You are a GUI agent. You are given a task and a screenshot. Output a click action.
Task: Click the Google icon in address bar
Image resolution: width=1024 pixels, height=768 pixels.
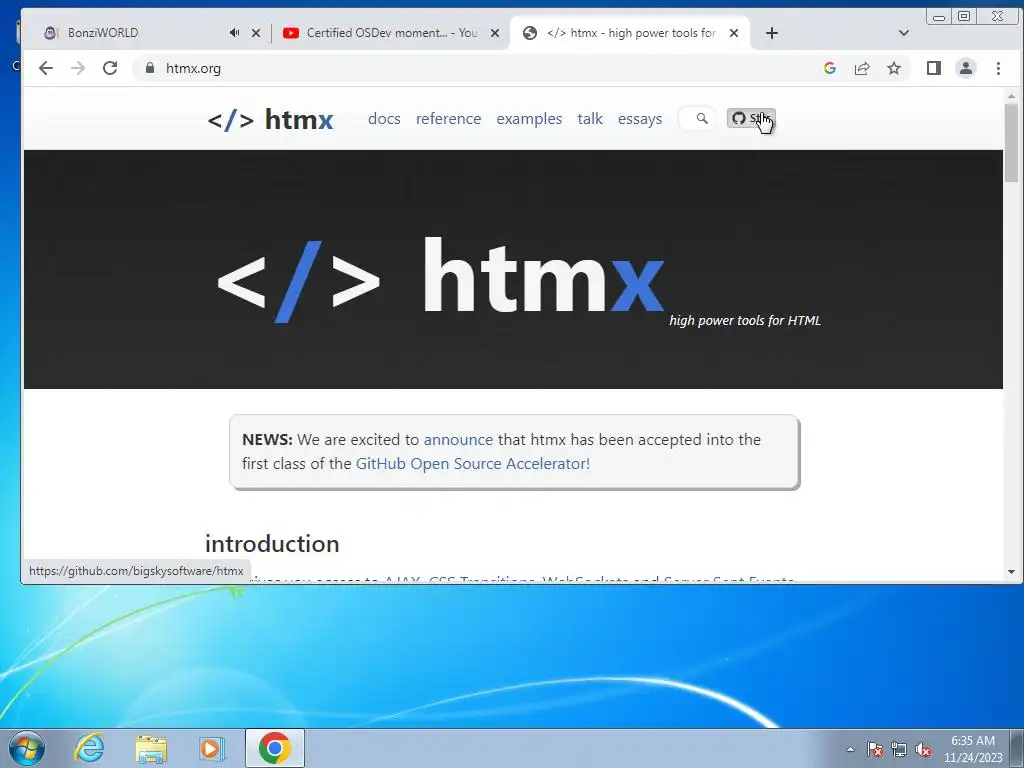(829, 68)
